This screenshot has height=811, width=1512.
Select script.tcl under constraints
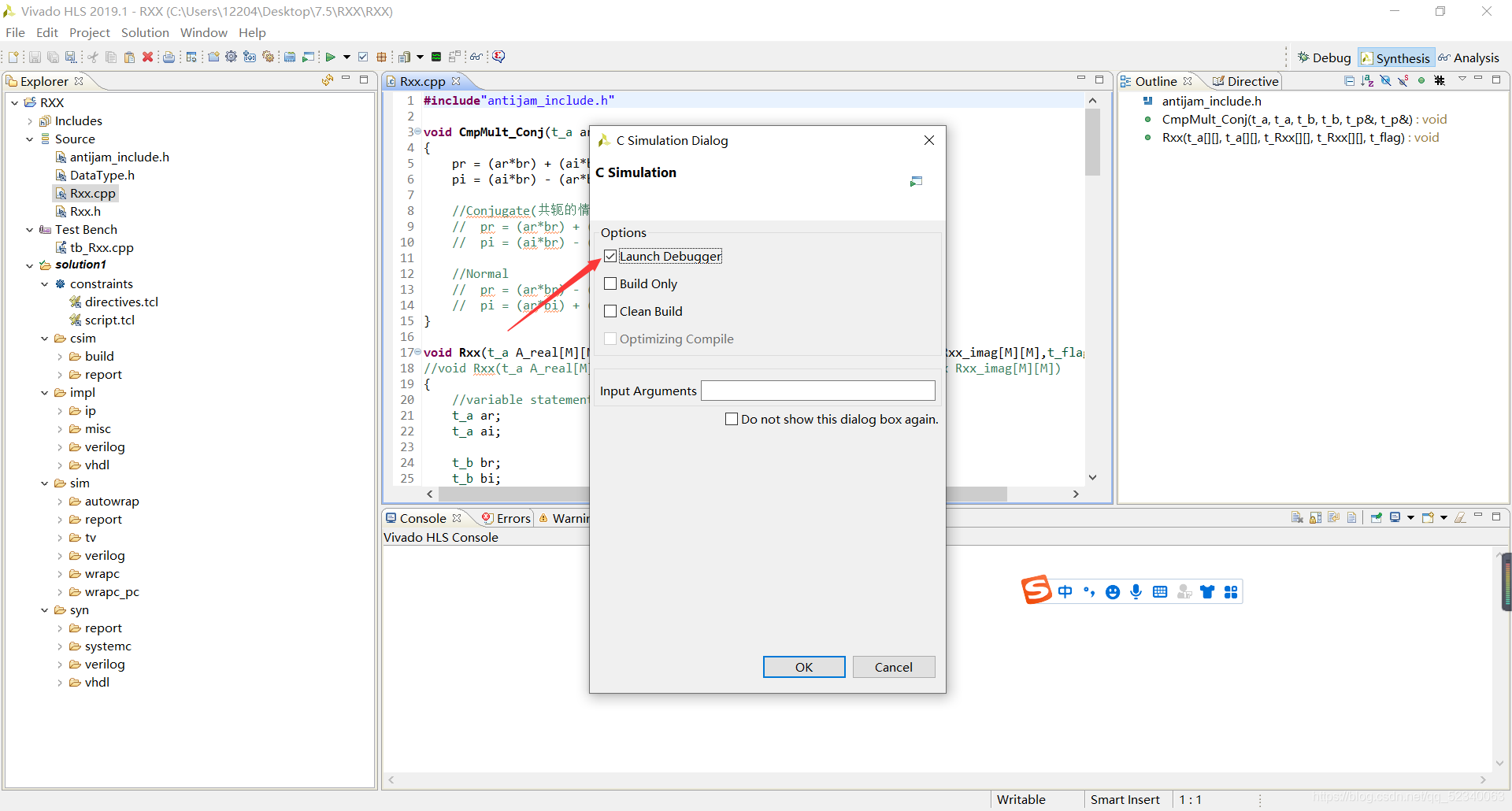click(x=102, y=320)
